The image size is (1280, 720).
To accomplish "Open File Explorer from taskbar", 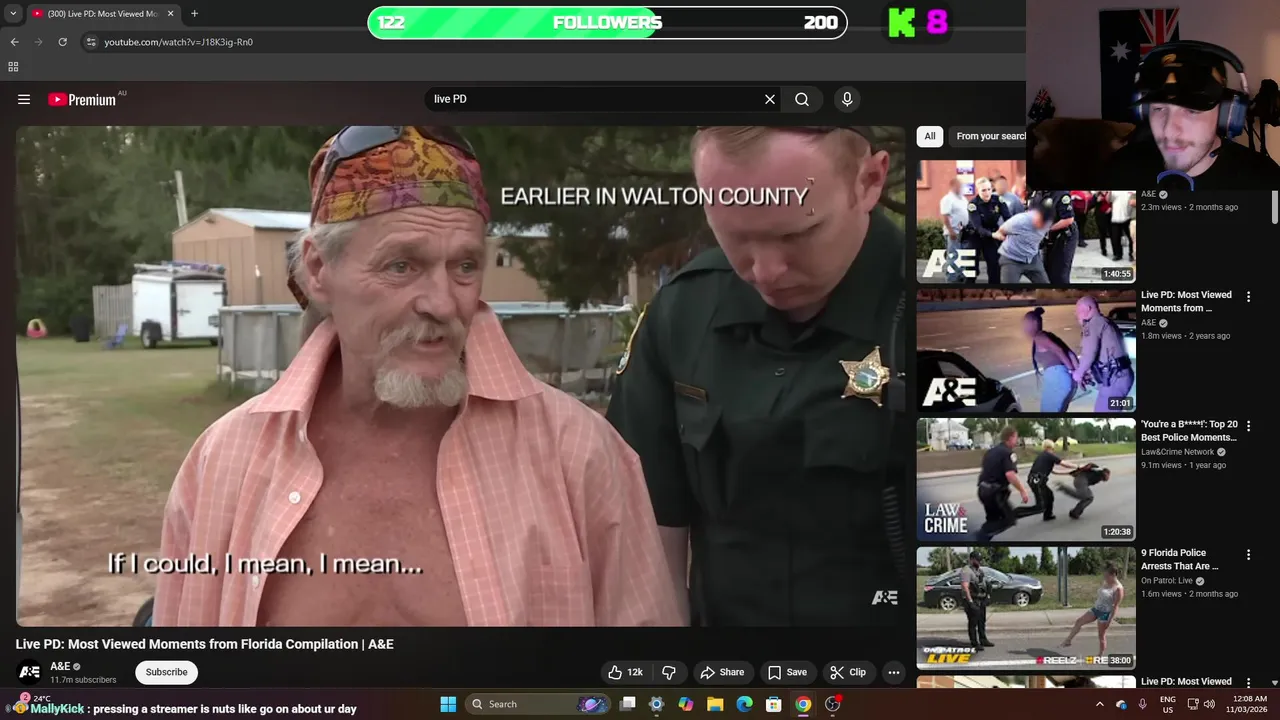I will coord(715,704).
